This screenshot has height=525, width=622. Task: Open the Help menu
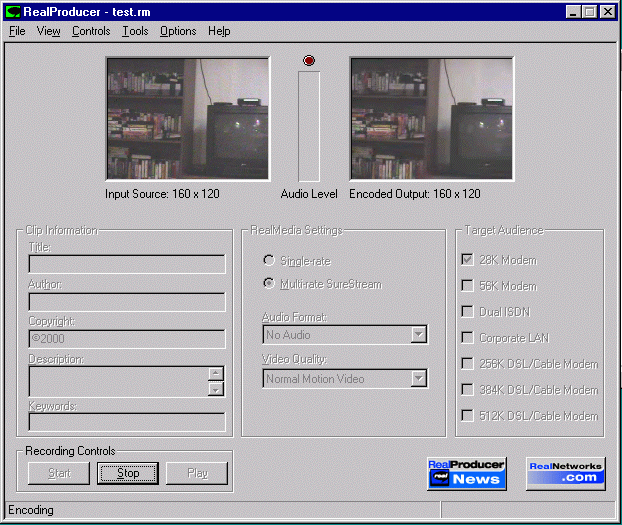[219, 31]
